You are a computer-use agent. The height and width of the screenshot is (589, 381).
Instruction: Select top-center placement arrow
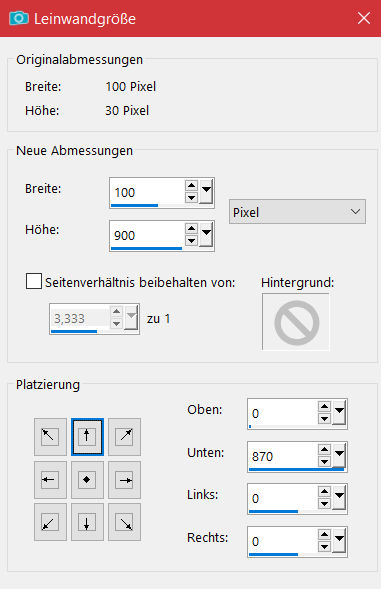pos(87,436)
